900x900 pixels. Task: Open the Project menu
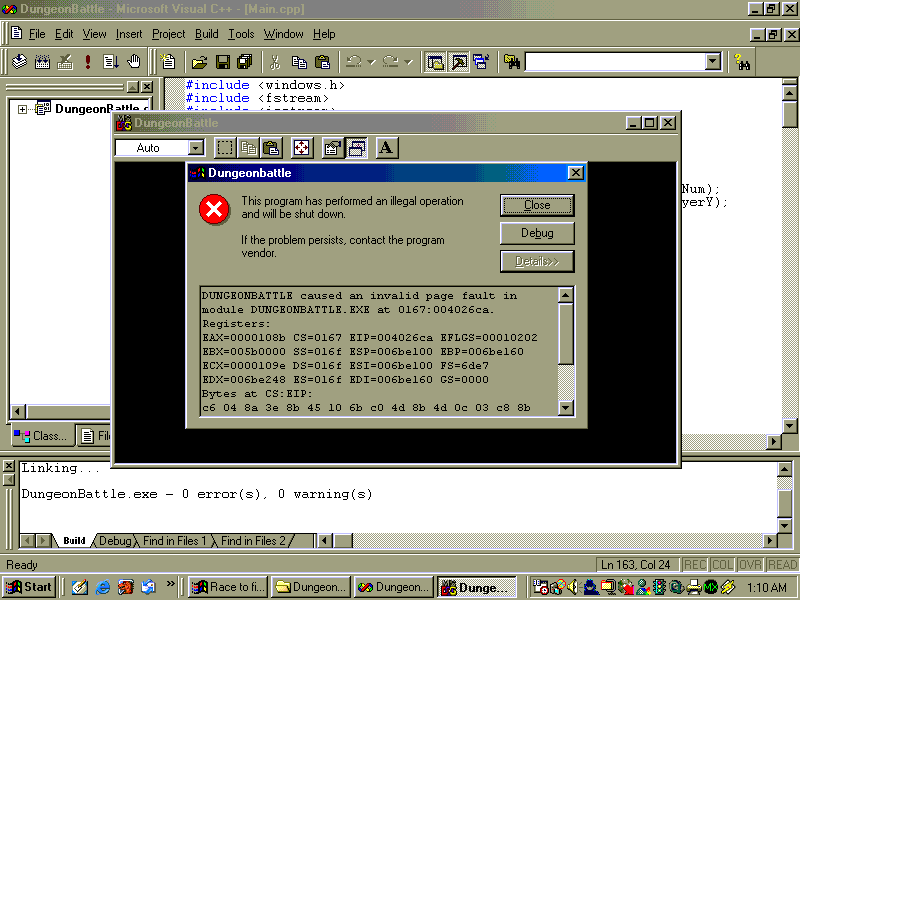168,34
